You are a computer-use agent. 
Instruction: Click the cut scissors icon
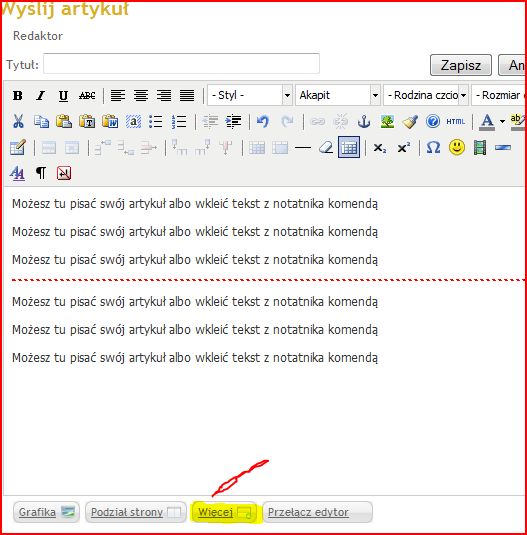point(18,121)
